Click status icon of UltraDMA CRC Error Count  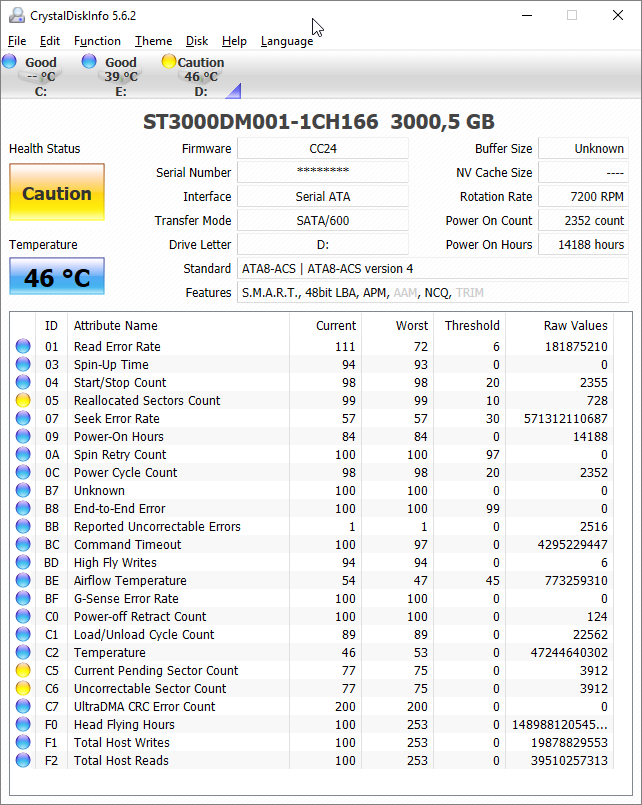23,706
